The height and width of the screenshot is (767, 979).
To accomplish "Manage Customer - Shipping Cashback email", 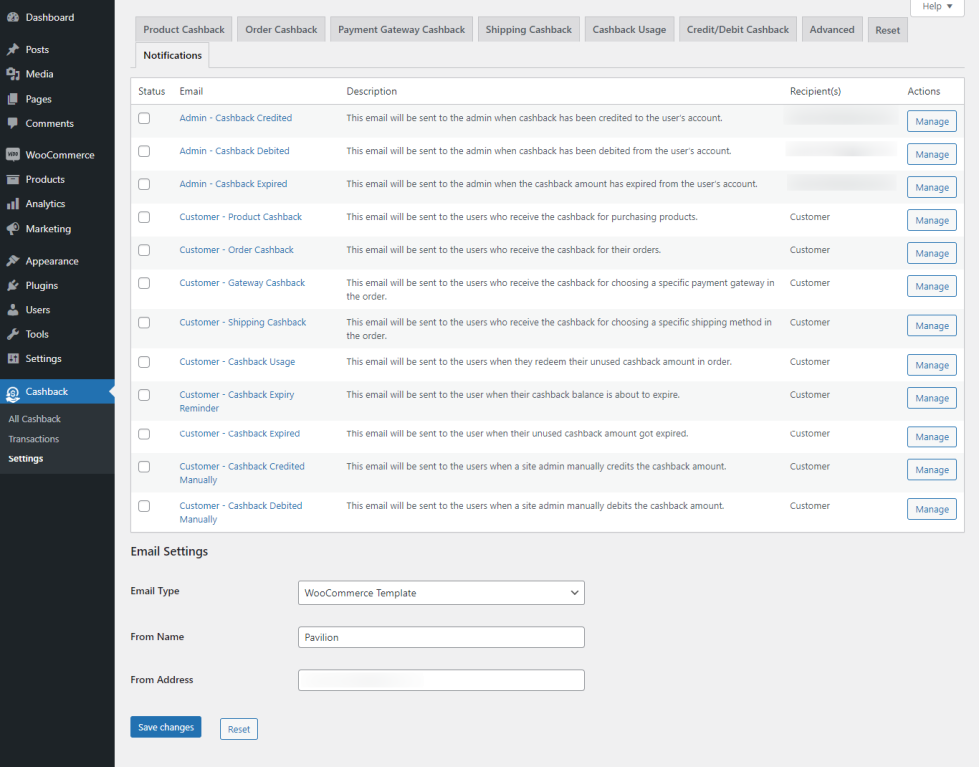I will coord(932,325).
